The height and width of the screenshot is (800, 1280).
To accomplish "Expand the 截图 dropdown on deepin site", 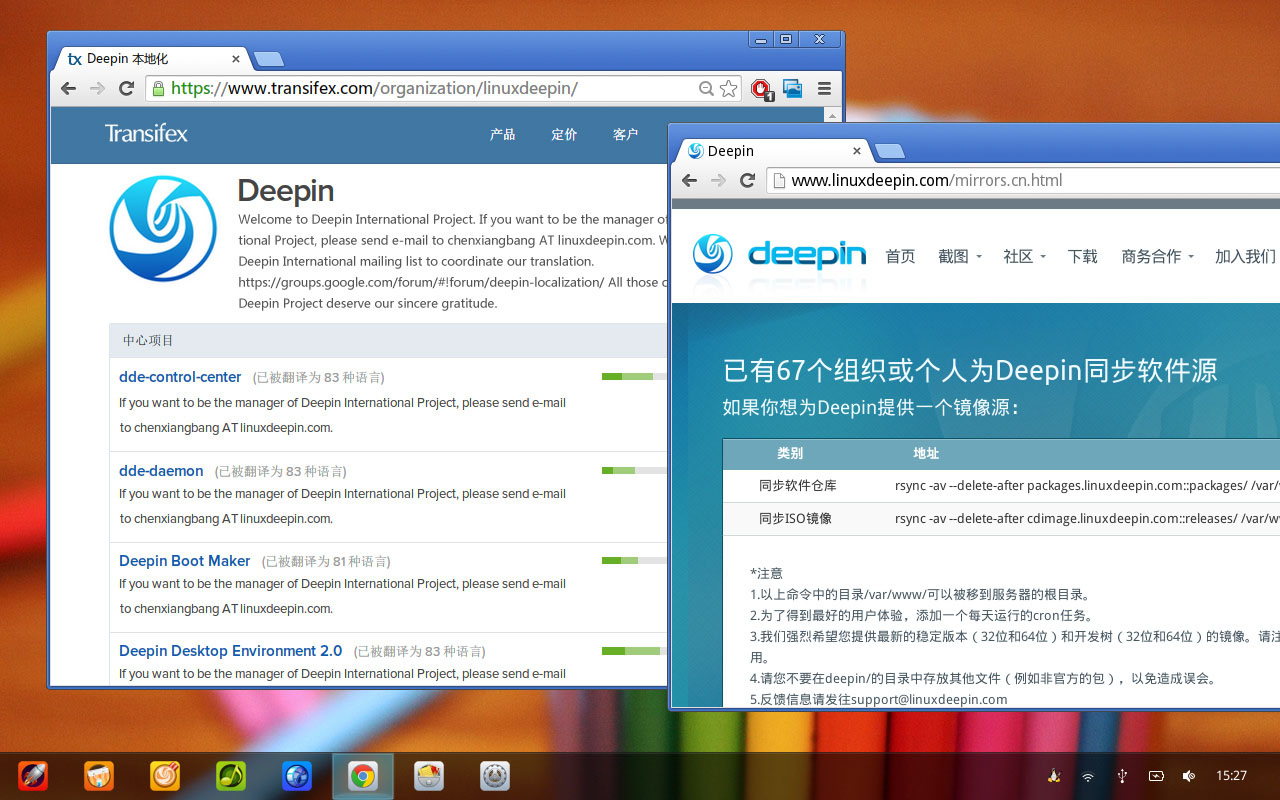I will tap(960, 256).
